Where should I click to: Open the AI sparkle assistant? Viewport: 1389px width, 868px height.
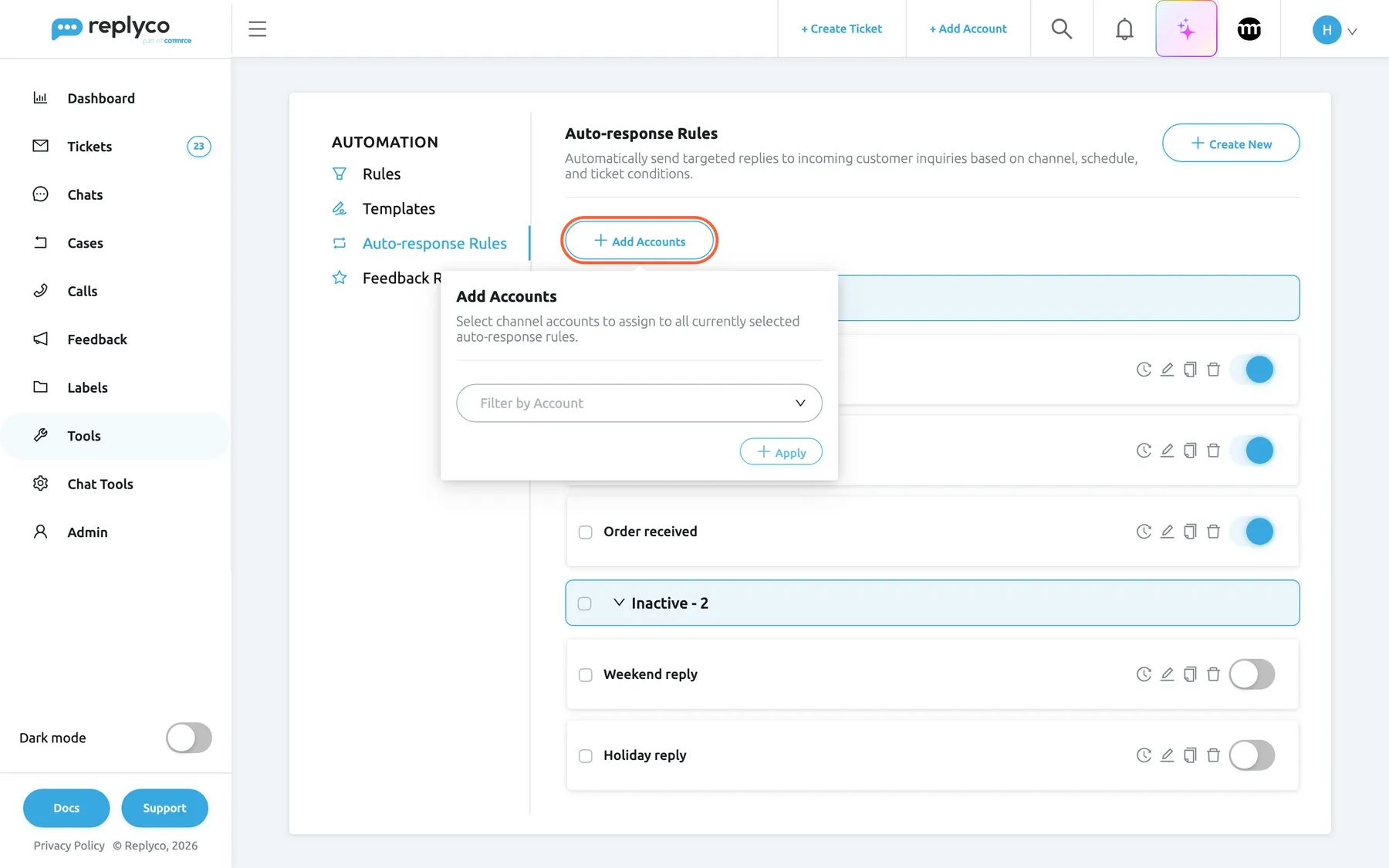coord(1186,29)
